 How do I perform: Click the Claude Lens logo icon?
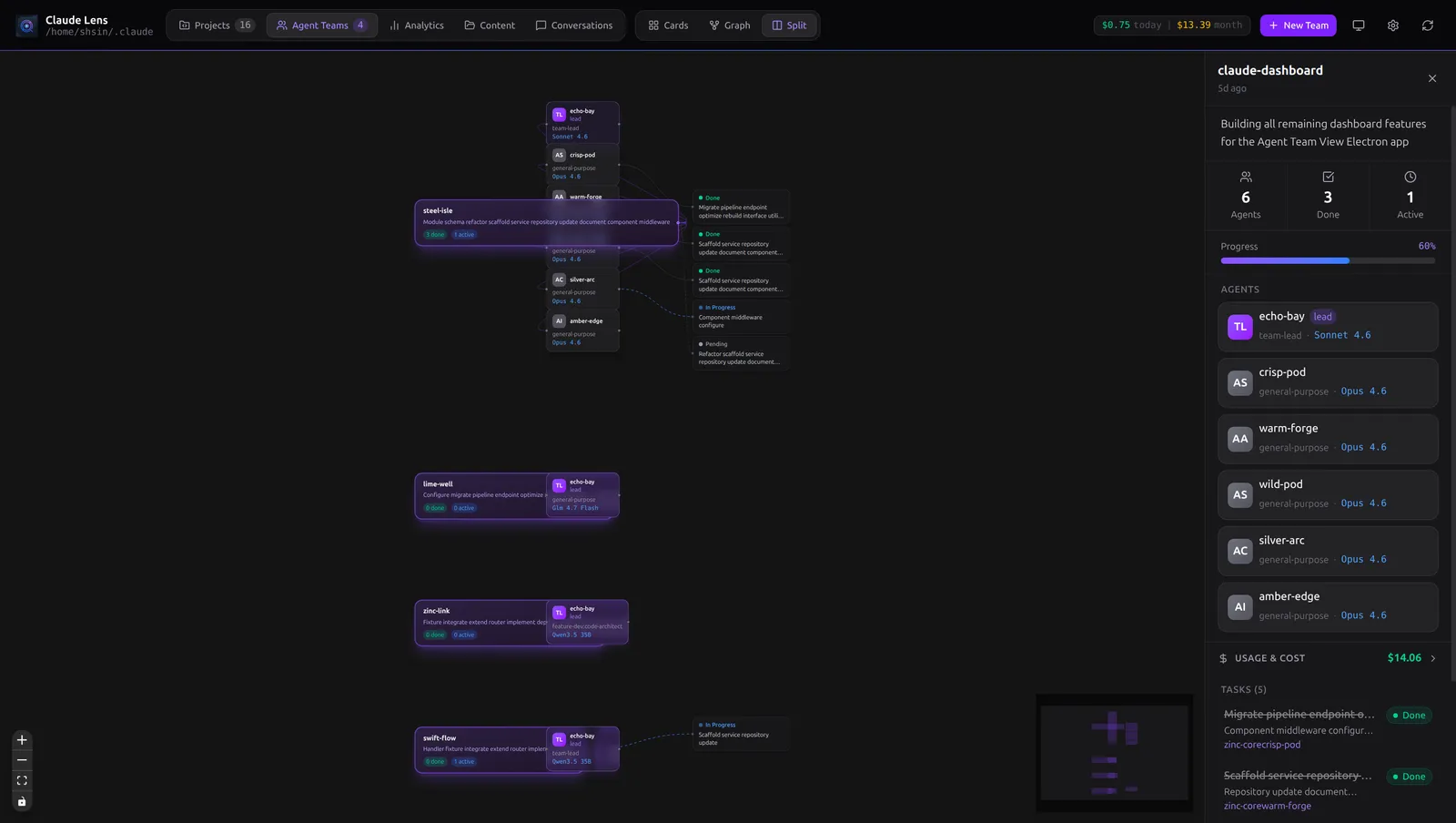pos(26,25)
